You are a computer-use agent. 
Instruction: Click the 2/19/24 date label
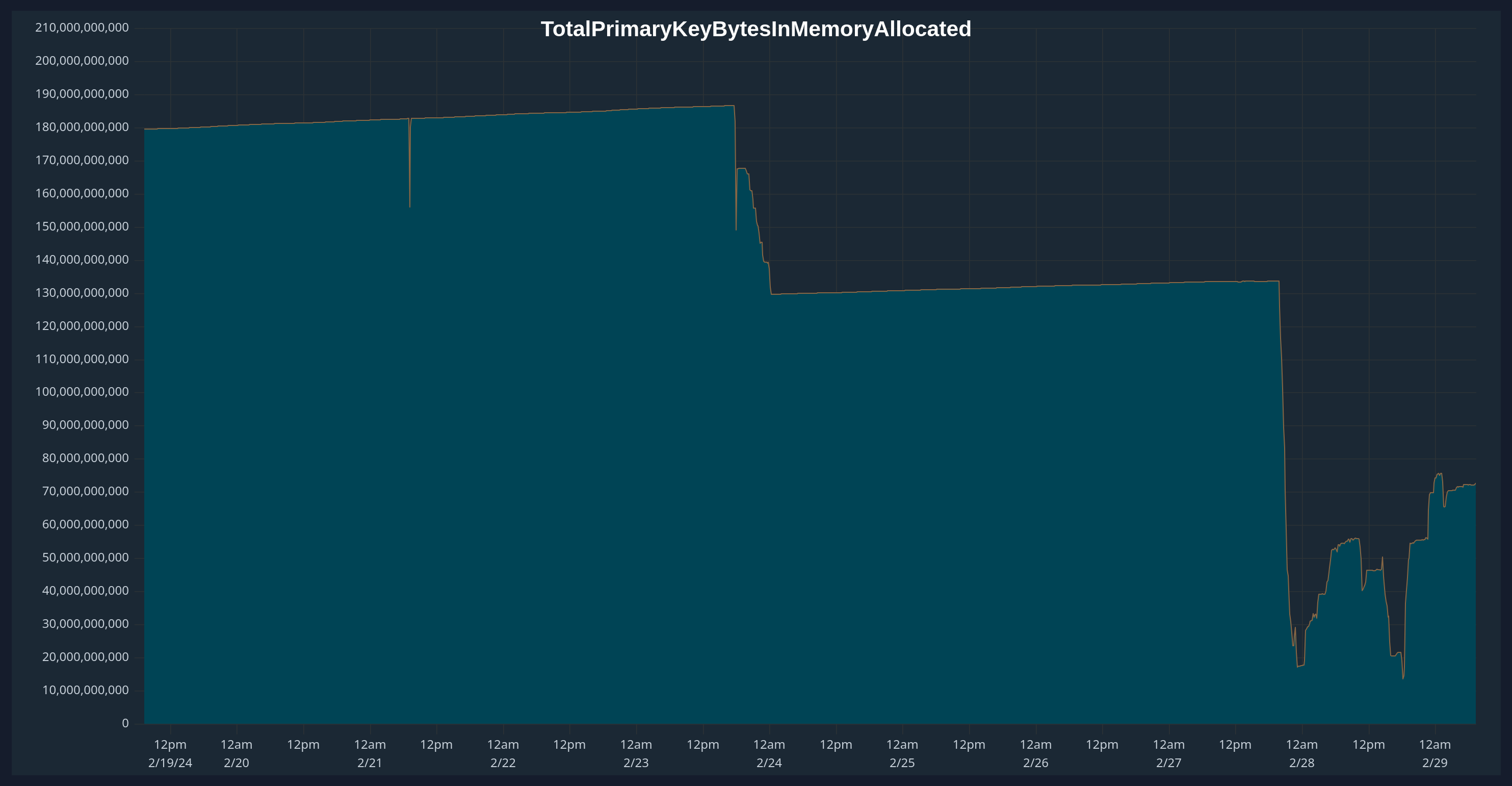(x=170, y=763)
